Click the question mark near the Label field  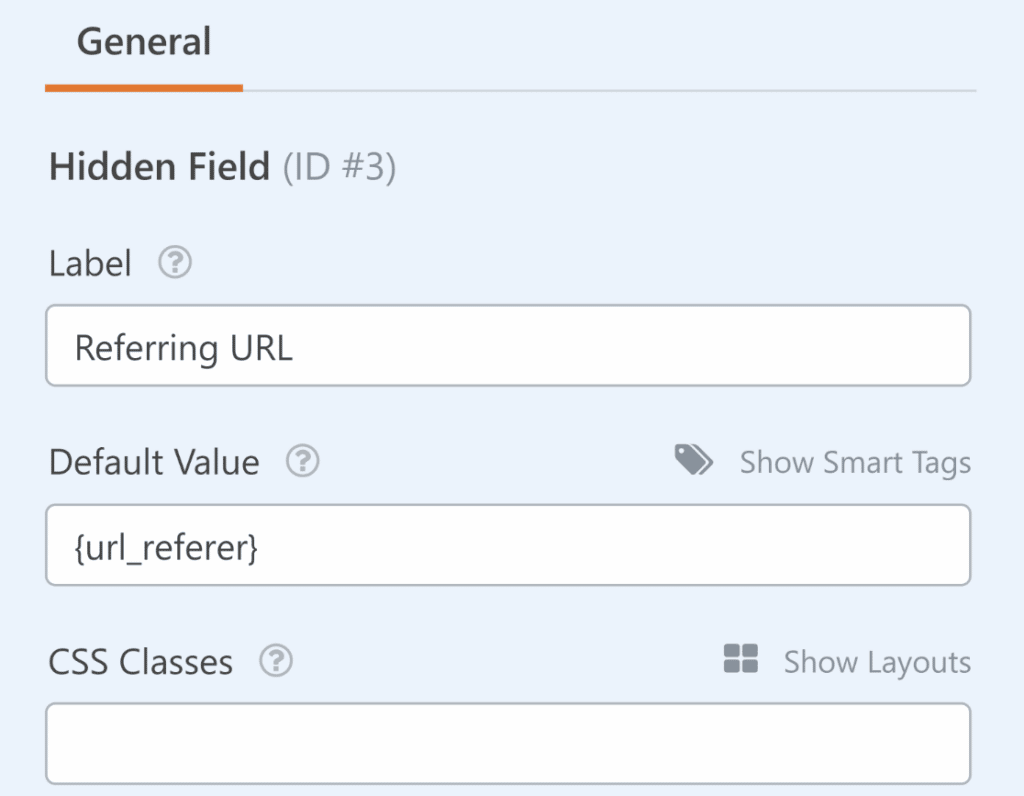pos(174,263)
